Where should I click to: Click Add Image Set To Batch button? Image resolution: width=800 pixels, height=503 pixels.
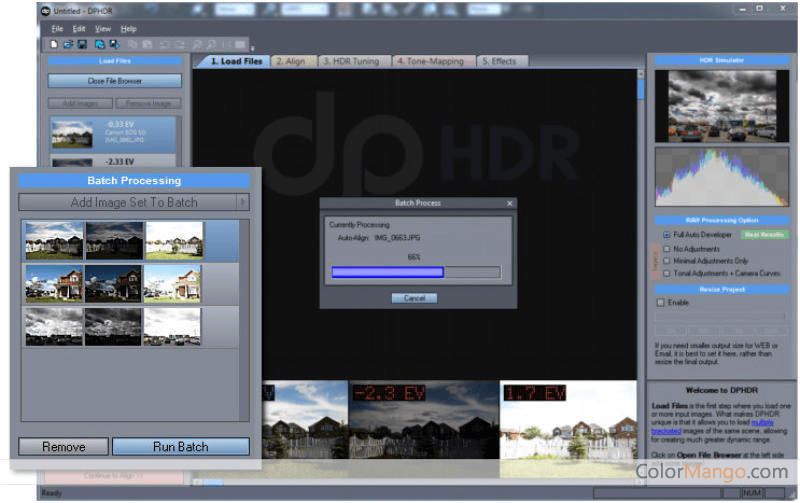click(x=128, y=202)
